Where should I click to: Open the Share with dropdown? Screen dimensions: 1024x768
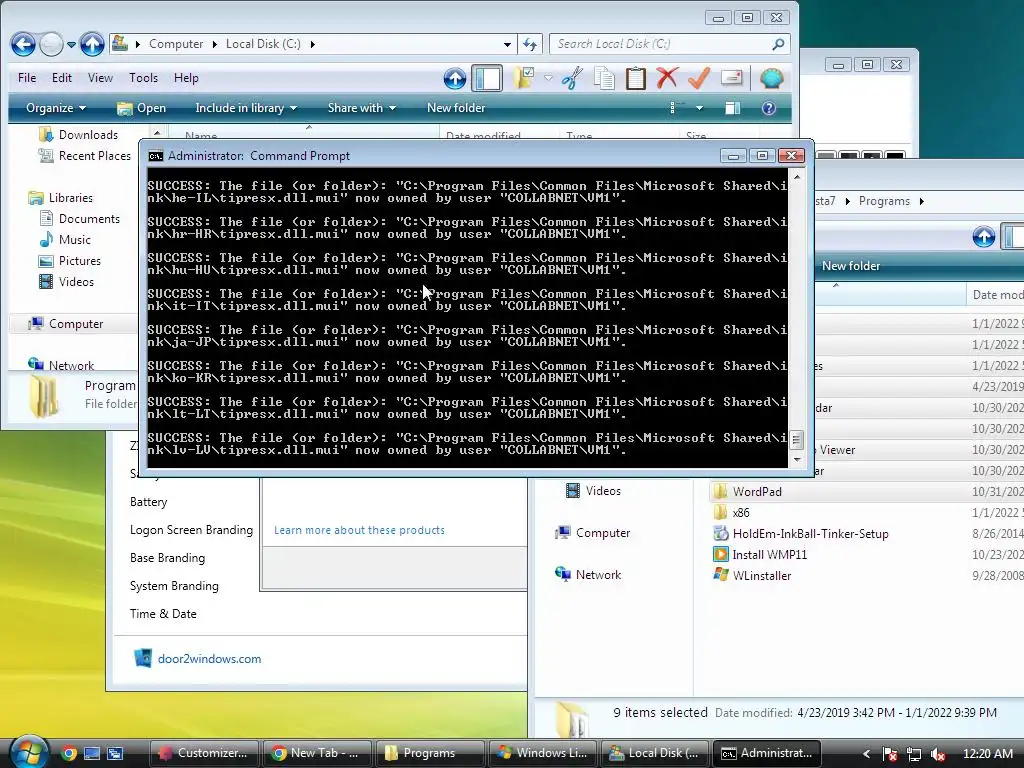(x=361, y=108)
